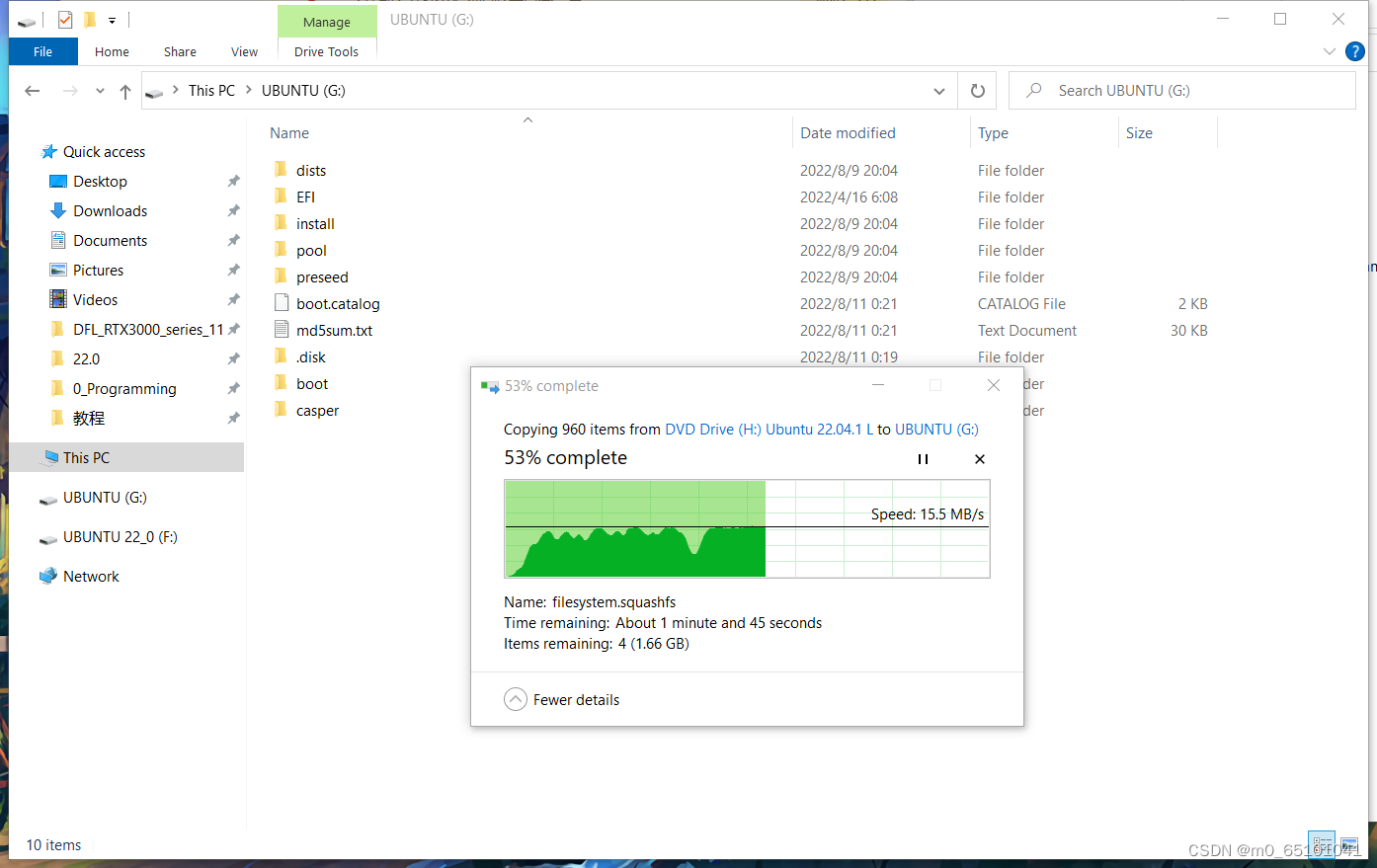
Task: Select the EFI folder icon
Action: pos(281,197)
